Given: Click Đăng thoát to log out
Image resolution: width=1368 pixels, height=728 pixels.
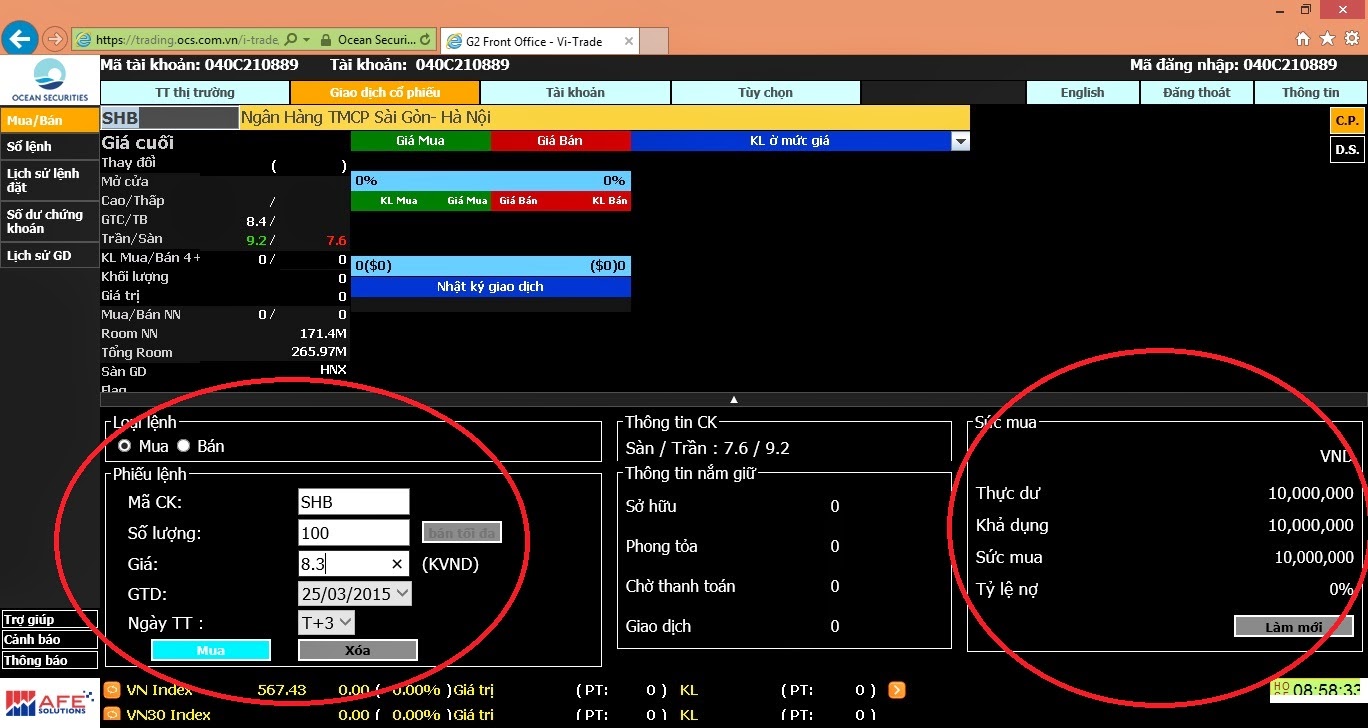Looking at the screenshot, I should [1196, 92].
